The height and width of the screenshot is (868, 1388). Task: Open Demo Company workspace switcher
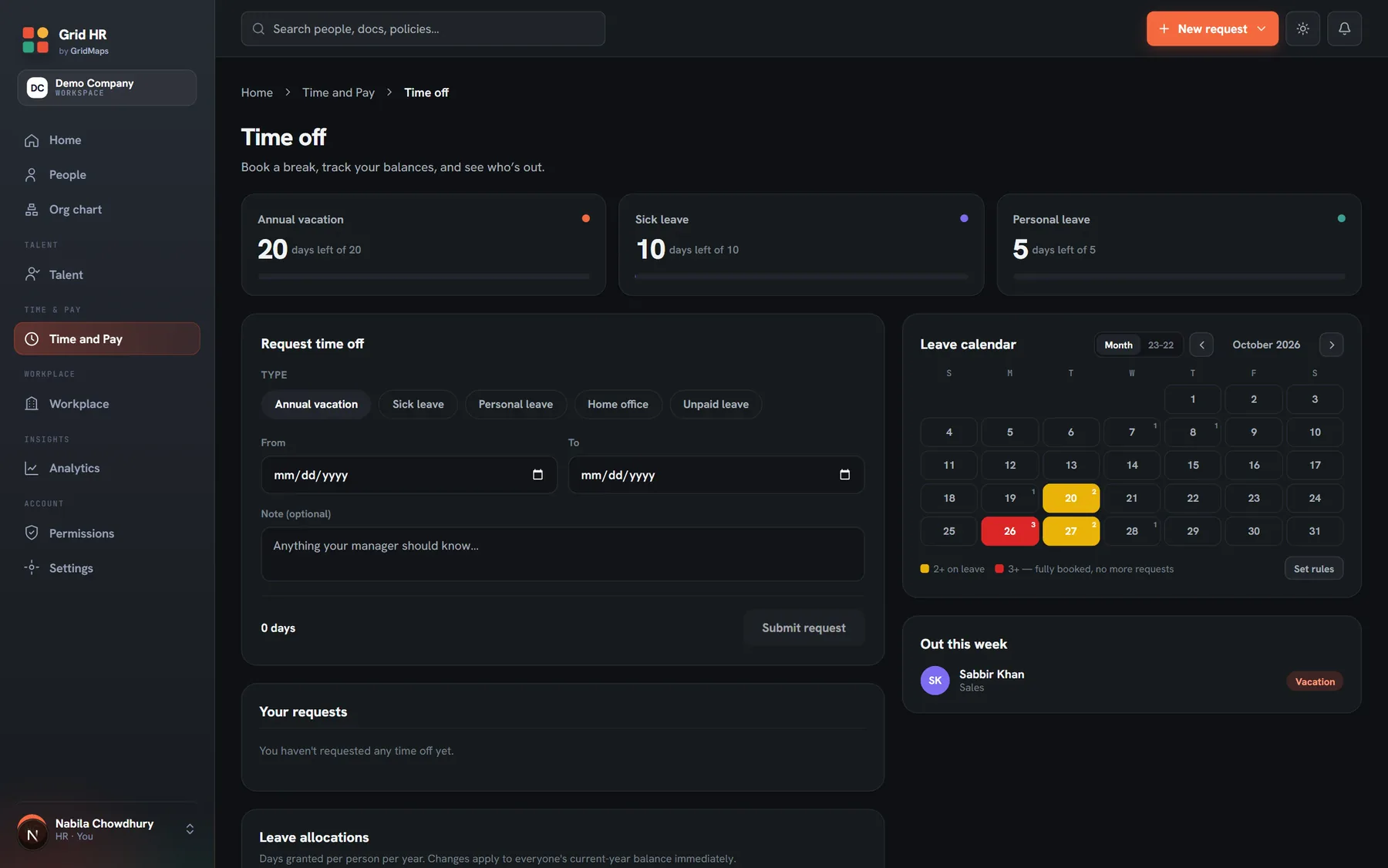click(107, 87)
